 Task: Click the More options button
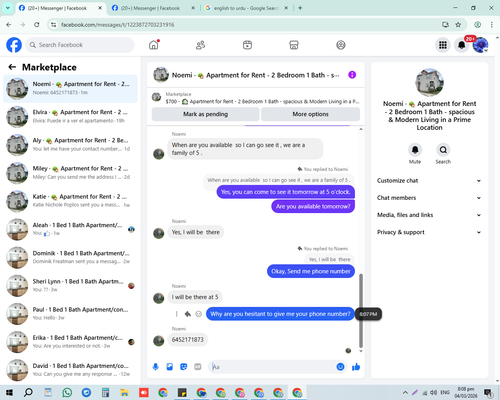click(310, 114)
